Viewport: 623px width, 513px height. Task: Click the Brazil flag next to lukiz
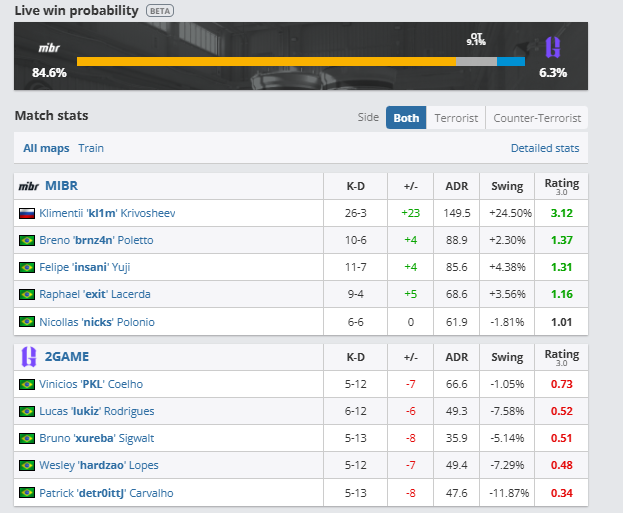coord(27,411)
